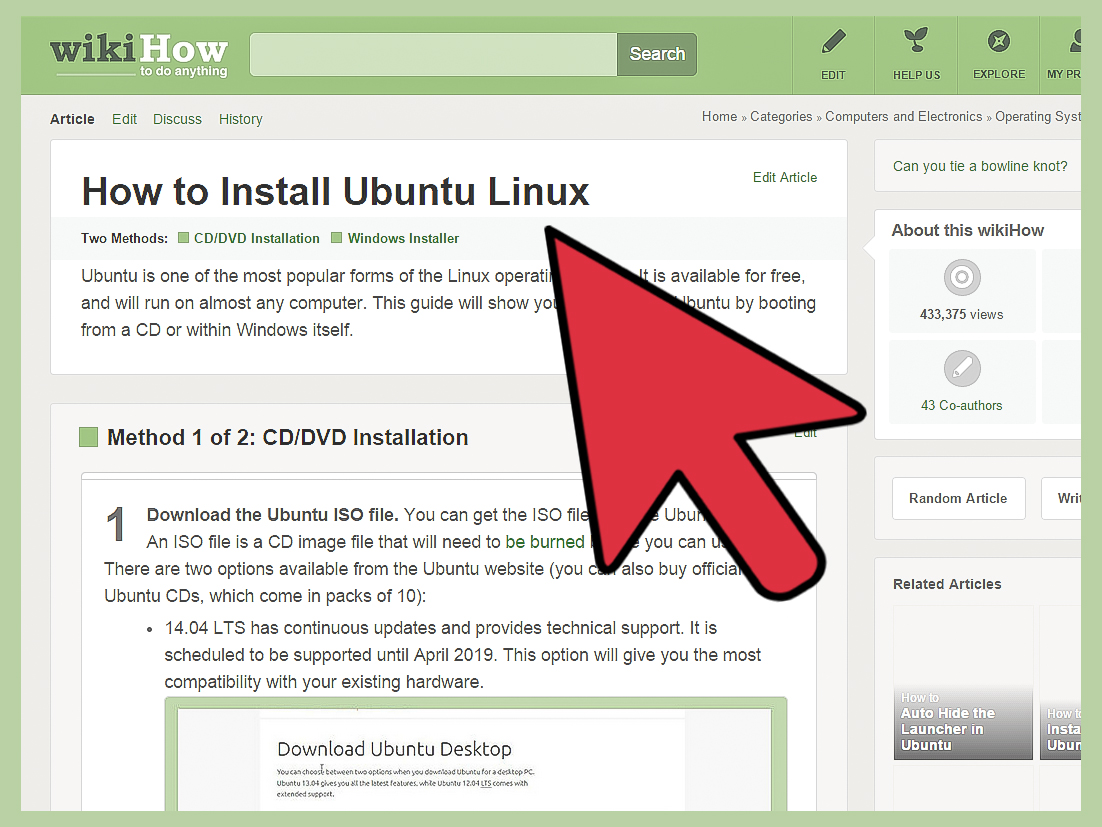The height and width of the screenshot is (827, 1102).
Task: Click the green square beside Method 1 heading
Action: [89, 437]
